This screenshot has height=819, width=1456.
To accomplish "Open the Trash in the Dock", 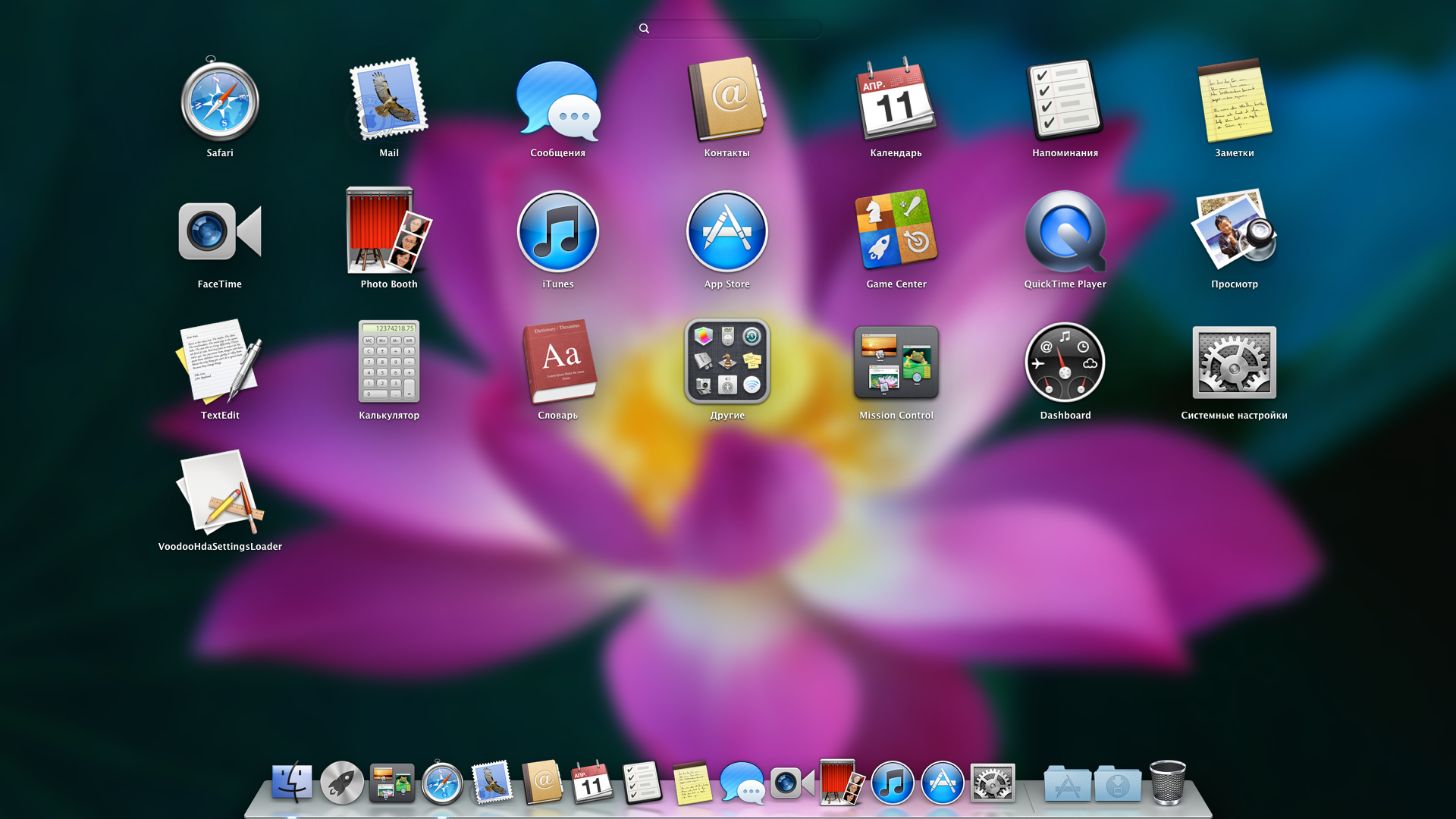I will point(1168,783).
